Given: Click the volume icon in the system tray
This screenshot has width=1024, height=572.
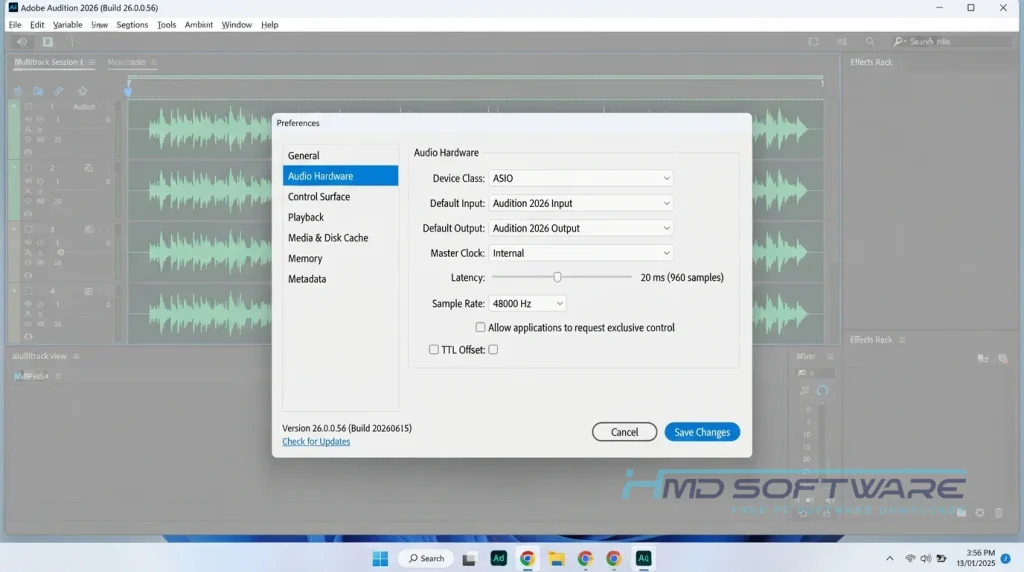Looking at the screenshot, I should [925, 558].
